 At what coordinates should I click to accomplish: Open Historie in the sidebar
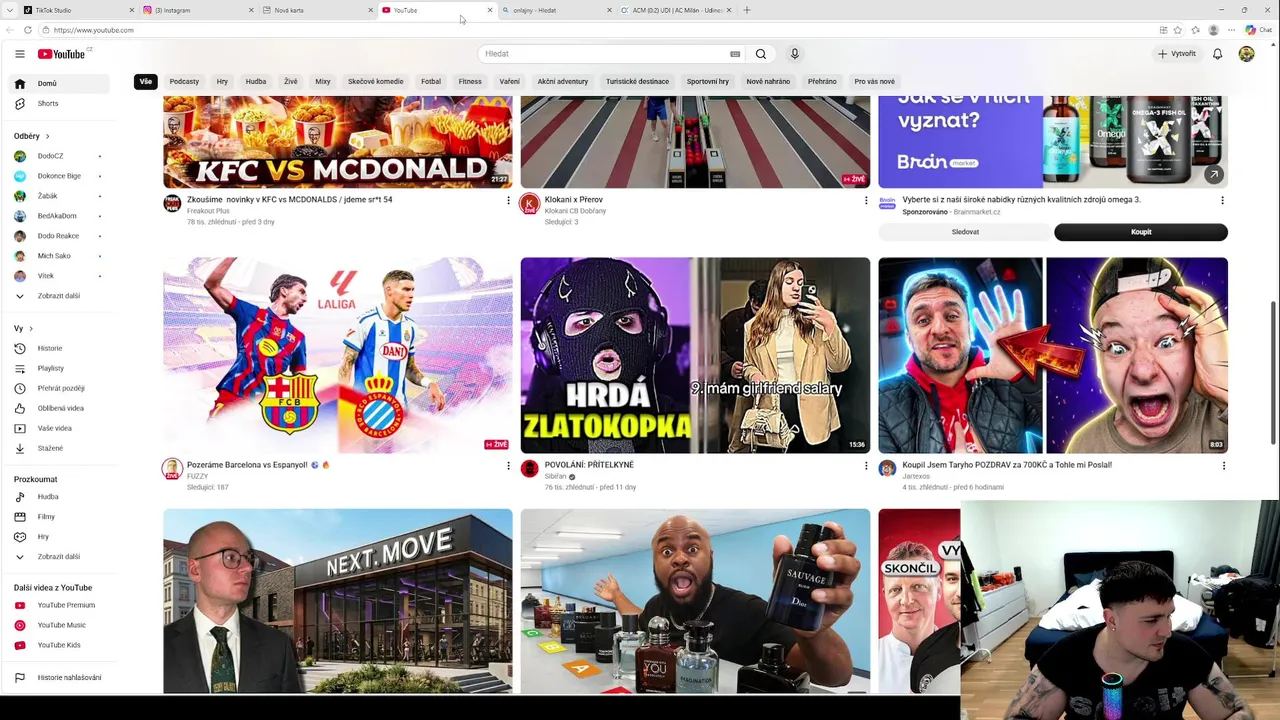[x=60, y=348]
